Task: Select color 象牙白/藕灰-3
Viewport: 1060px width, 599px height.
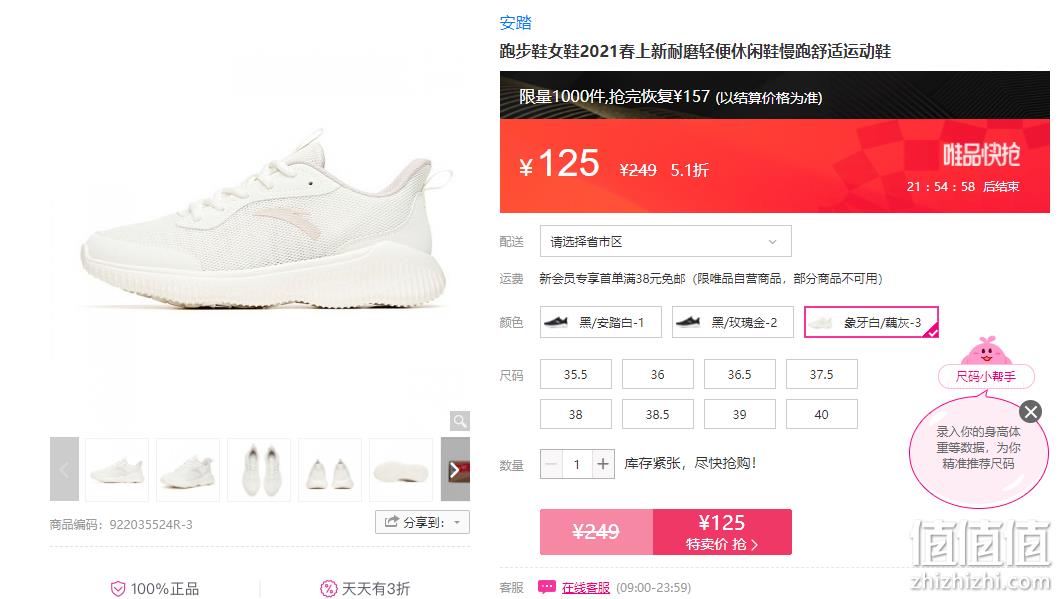Action: (871, 322)
